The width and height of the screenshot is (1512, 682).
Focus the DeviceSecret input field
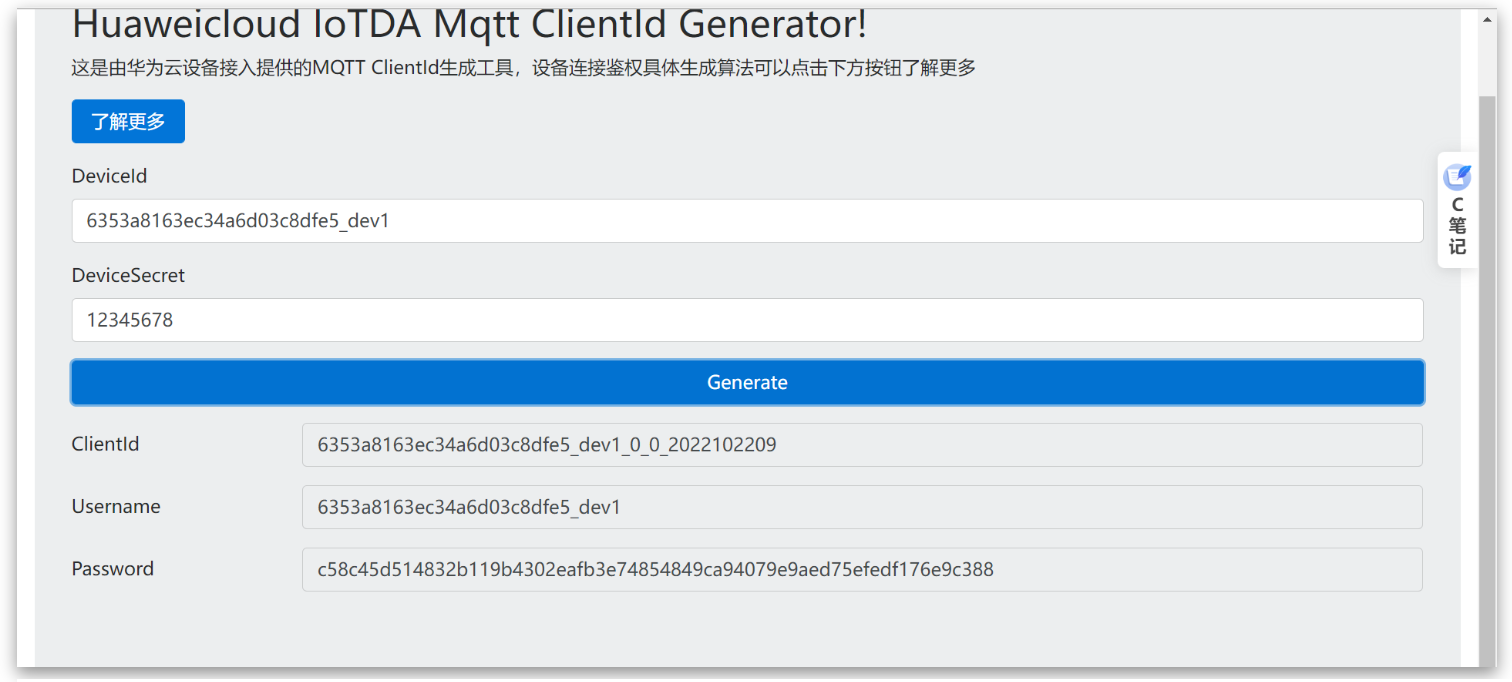tap(747, 320)
